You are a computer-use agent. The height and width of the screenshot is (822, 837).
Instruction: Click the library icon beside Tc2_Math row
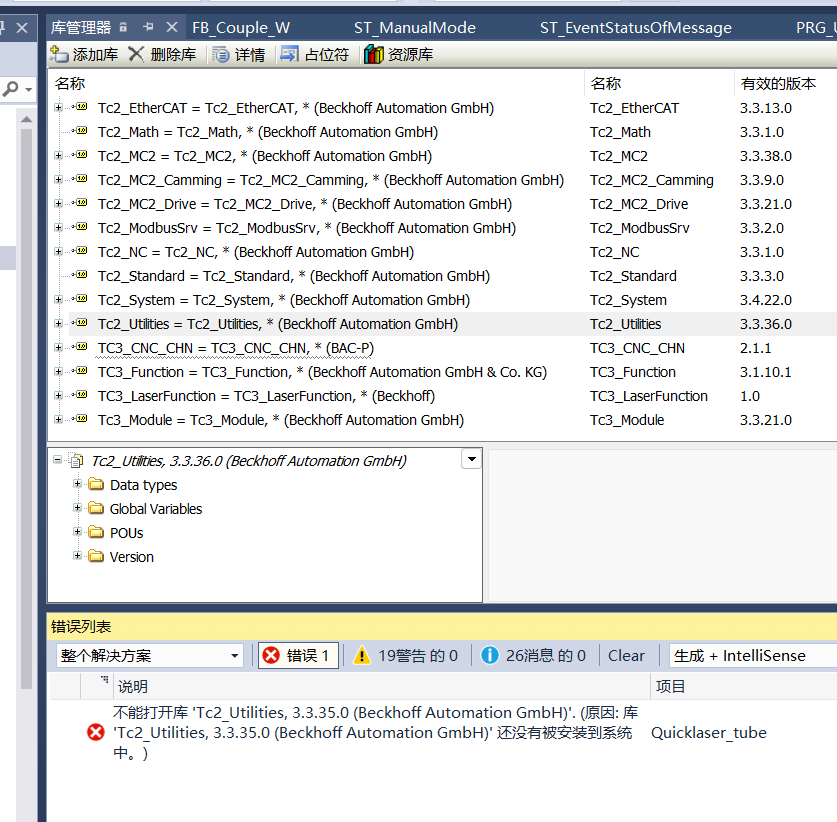82,130
